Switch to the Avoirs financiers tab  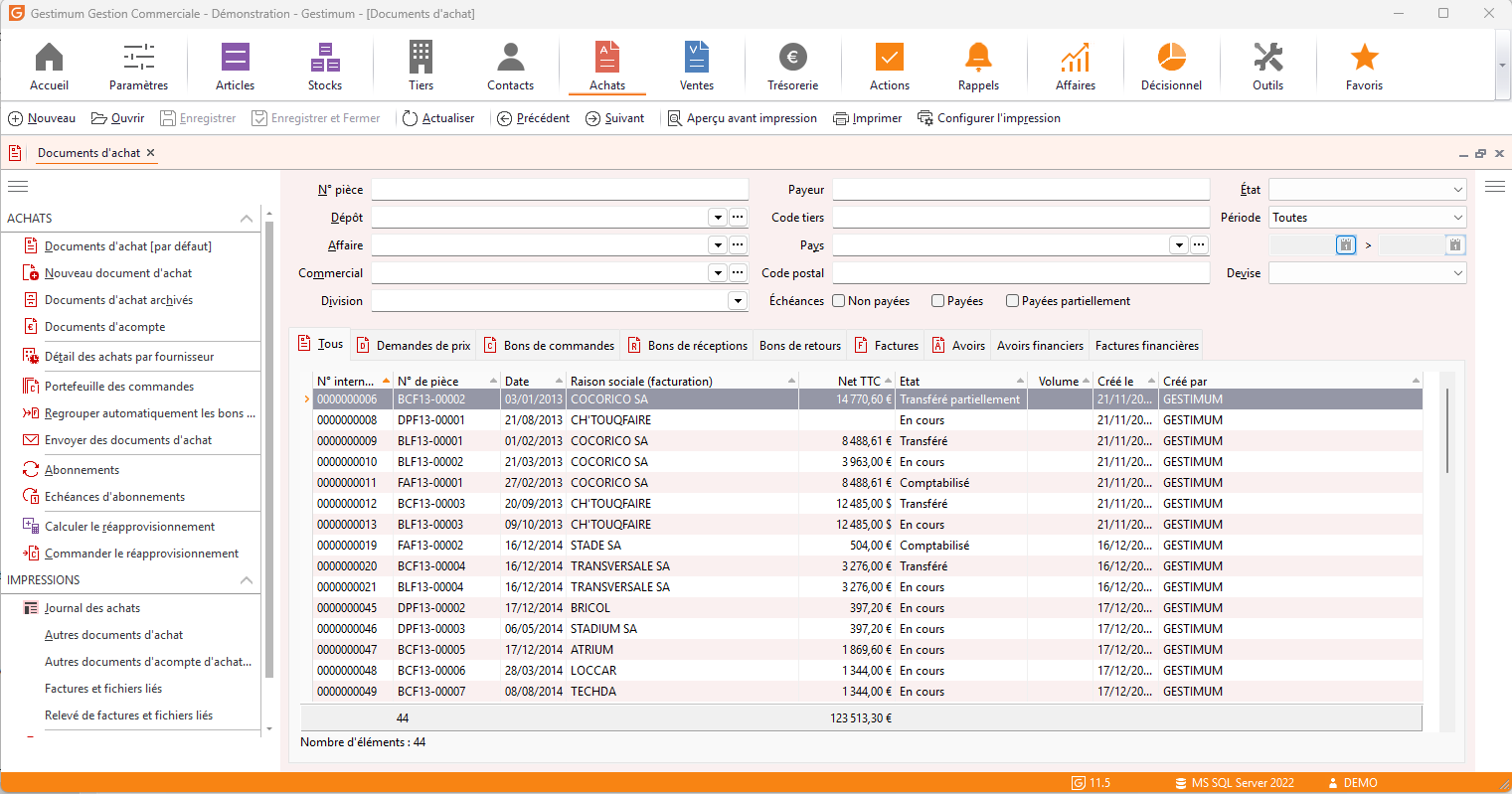pos(1041,346)
